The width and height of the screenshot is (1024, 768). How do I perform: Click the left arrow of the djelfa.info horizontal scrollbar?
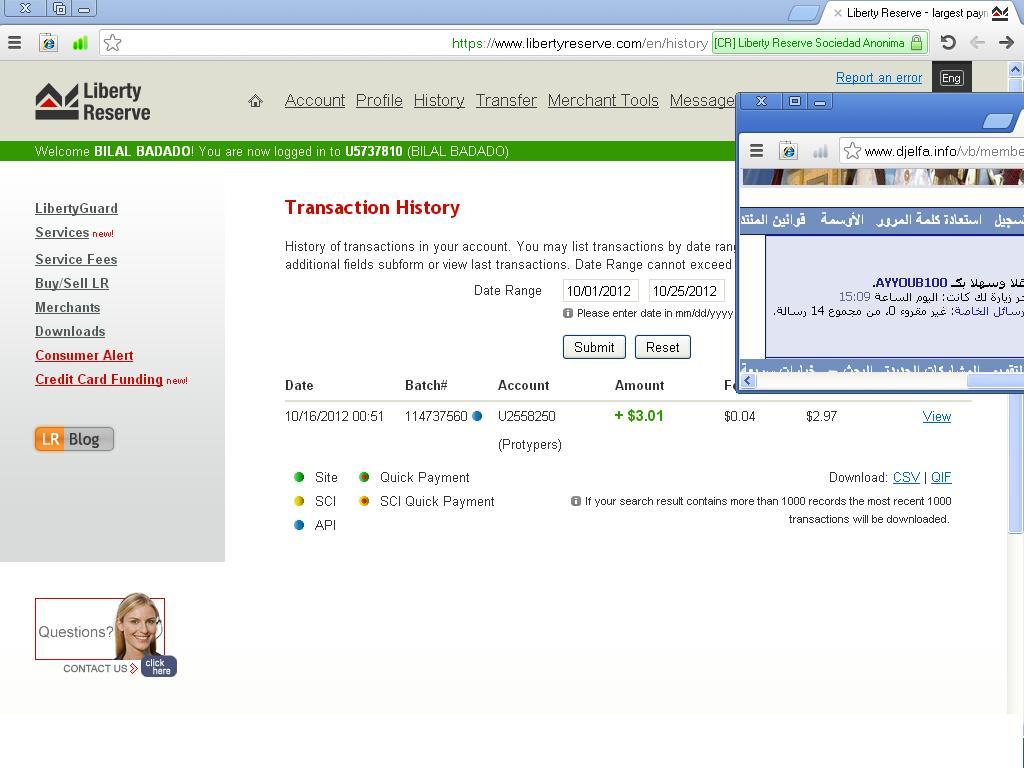(748, 381)
